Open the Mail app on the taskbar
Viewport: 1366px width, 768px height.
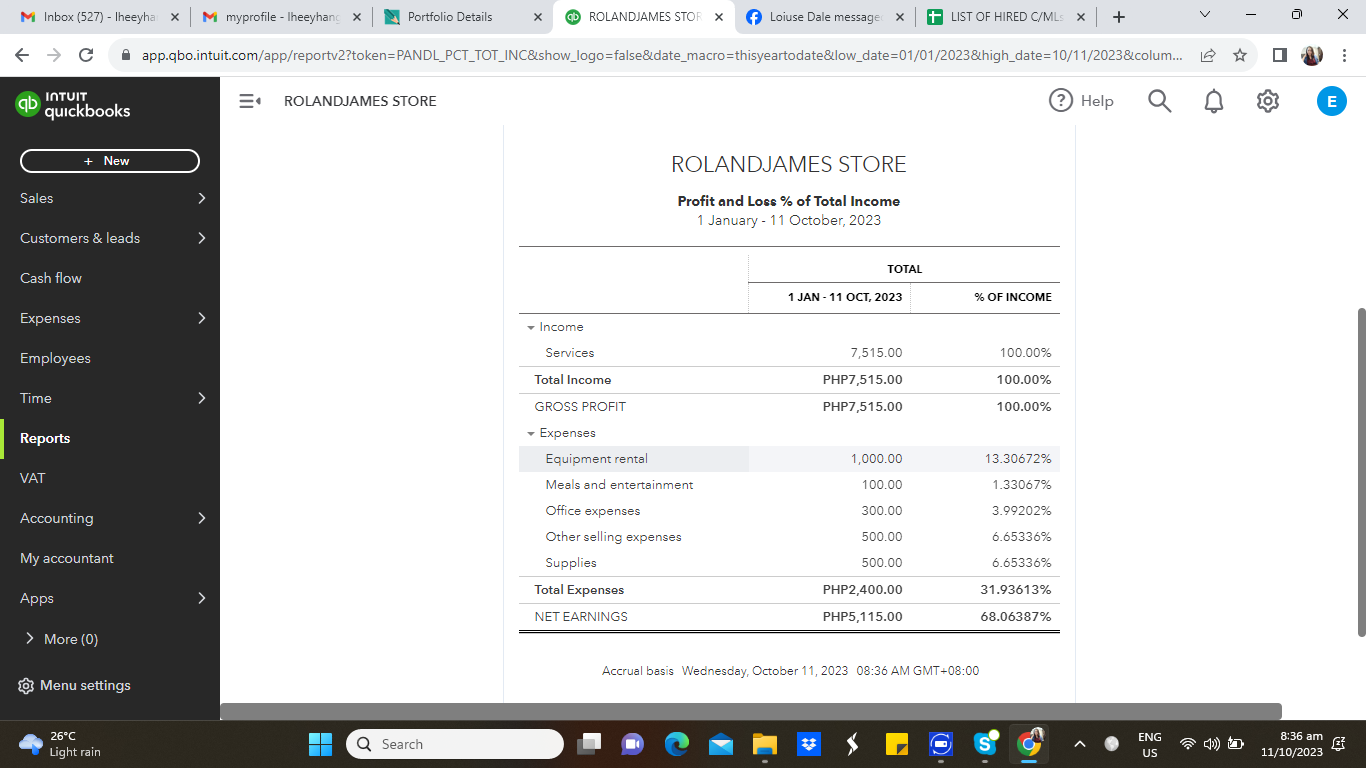tap(721, 744)
